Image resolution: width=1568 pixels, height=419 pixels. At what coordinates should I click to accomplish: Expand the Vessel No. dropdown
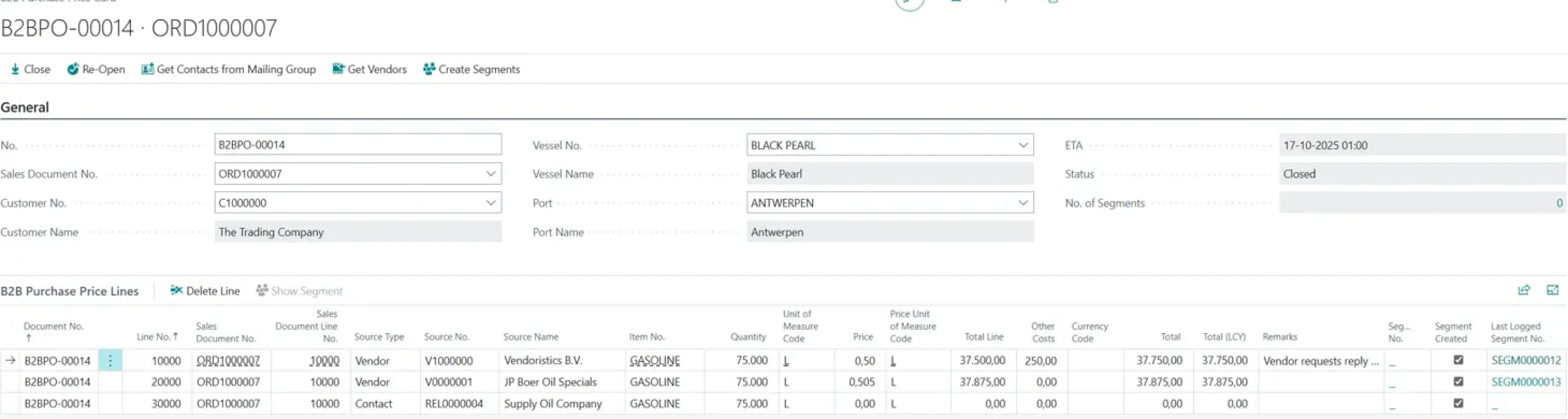(1023, 145)
